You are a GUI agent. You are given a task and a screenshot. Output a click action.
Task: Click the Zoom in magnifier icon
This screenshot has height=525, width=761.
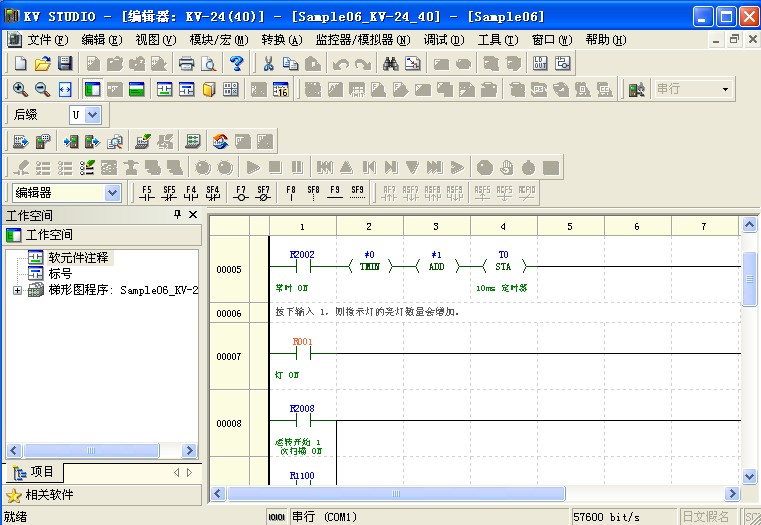[x=19, y=89]
